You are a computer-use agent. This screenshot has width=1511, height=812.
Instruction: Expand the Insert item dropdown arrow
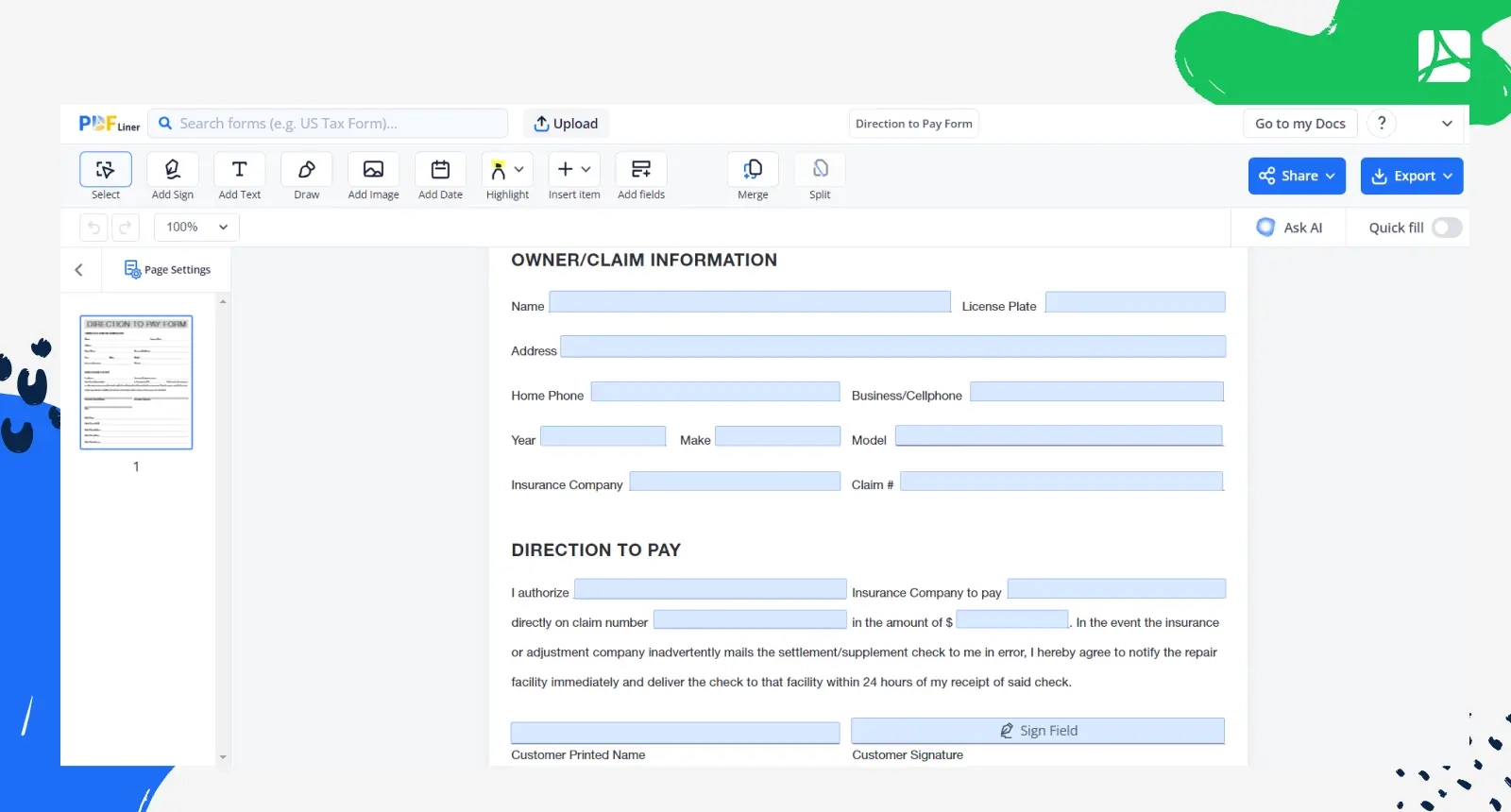[586, 170]
